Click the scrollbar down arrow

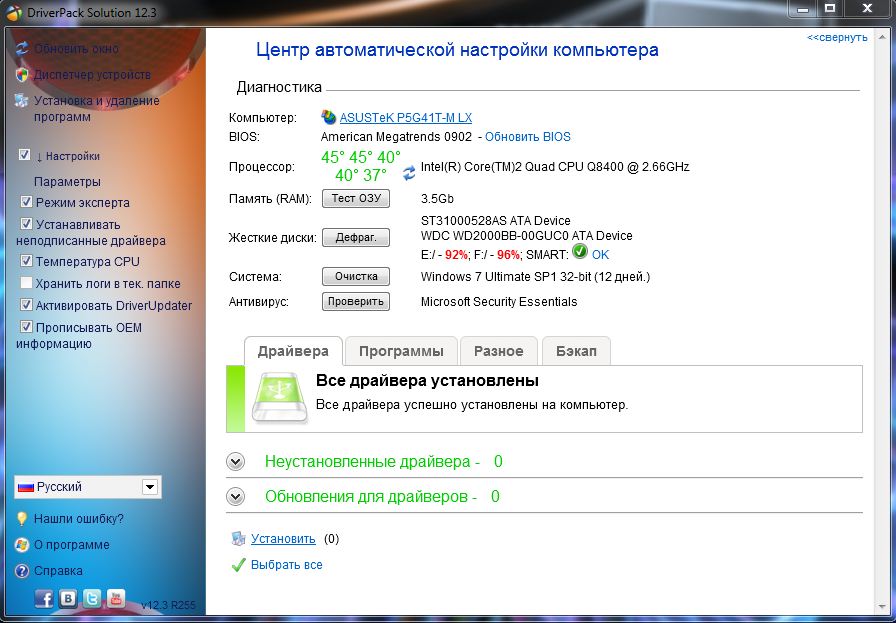tap(881, 606)
